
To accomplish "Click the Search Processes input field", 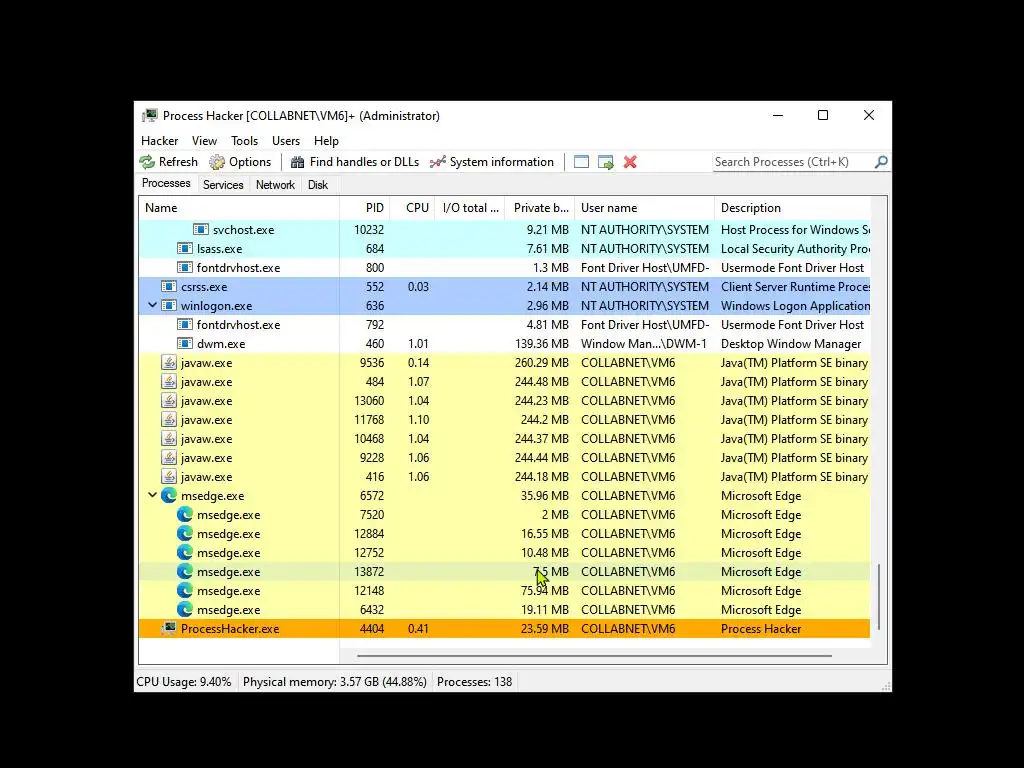I will pyautogui.click(x=793, y=162).
